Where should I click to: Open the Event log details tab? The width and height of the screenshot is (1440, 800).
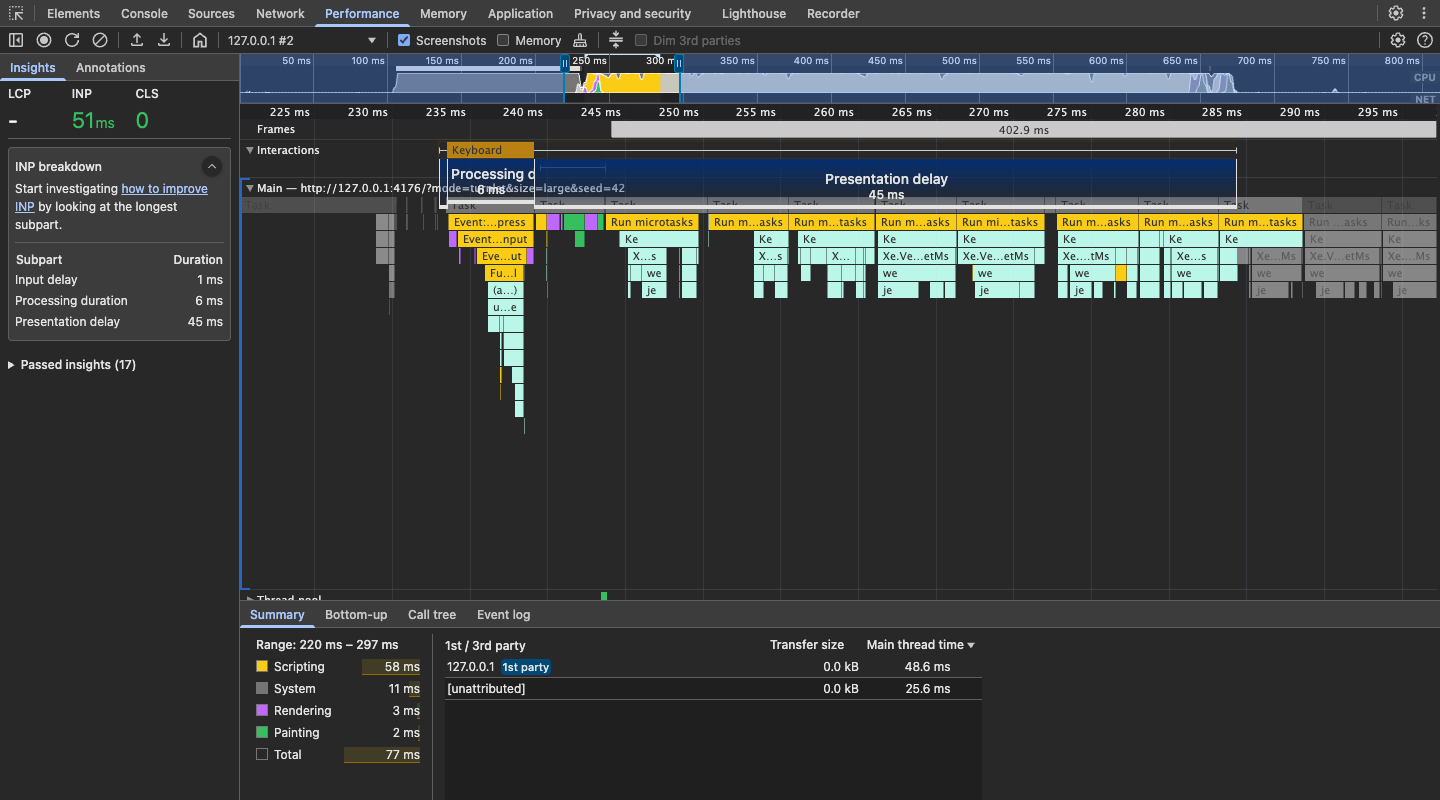[x=503, y=615]
